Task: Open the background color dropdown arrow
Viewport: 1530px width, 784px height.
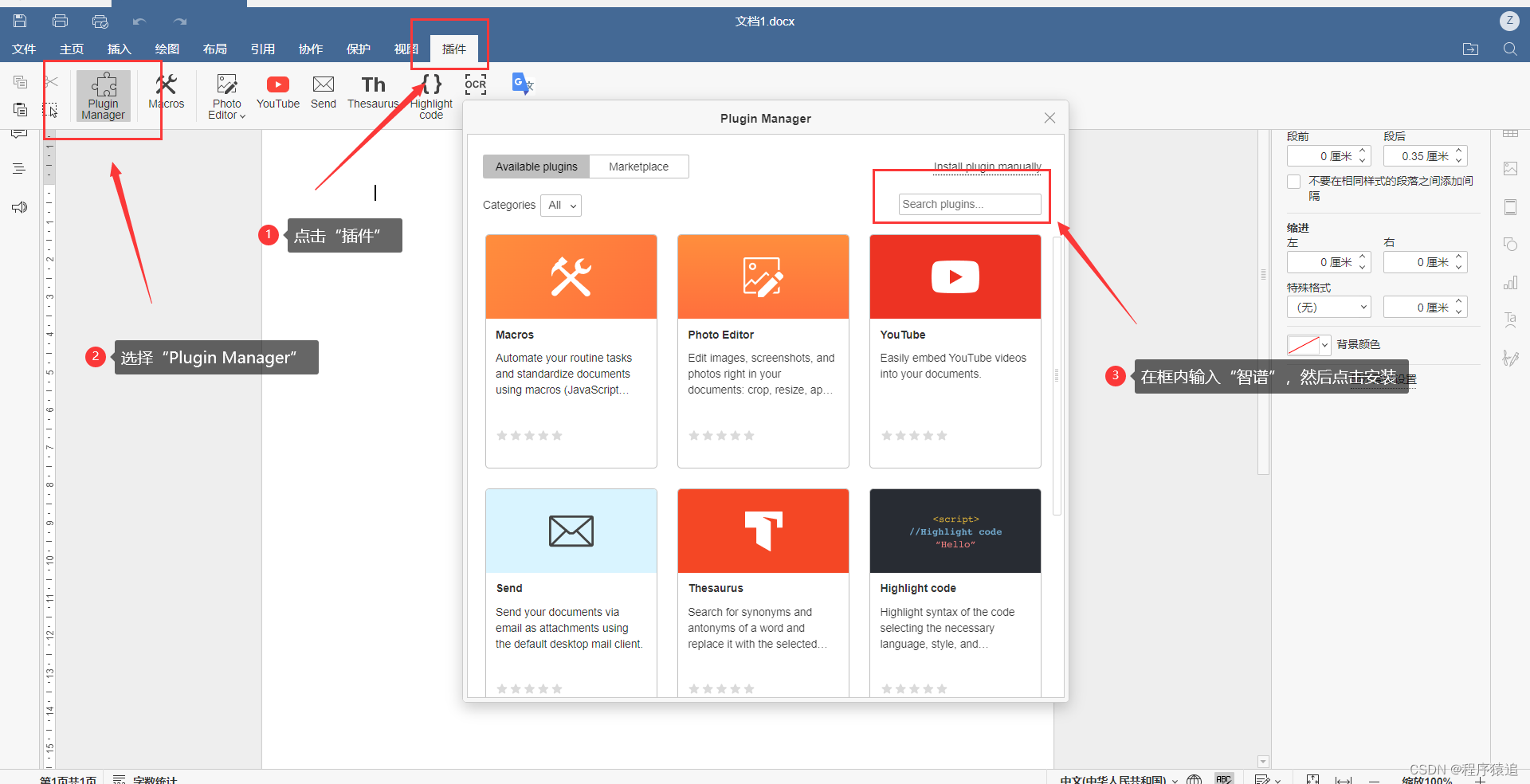Action: point(1324,345)
